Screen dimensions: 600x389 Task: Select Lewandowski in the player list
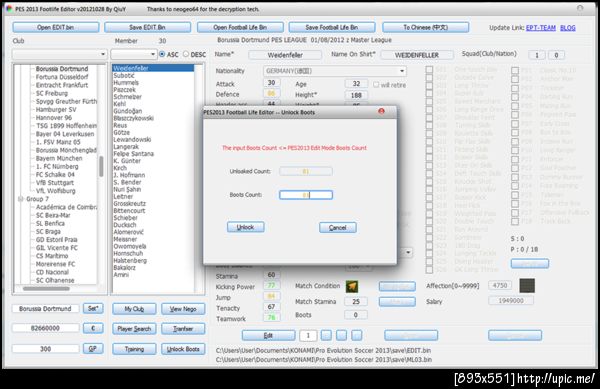(x=132, y=140)
